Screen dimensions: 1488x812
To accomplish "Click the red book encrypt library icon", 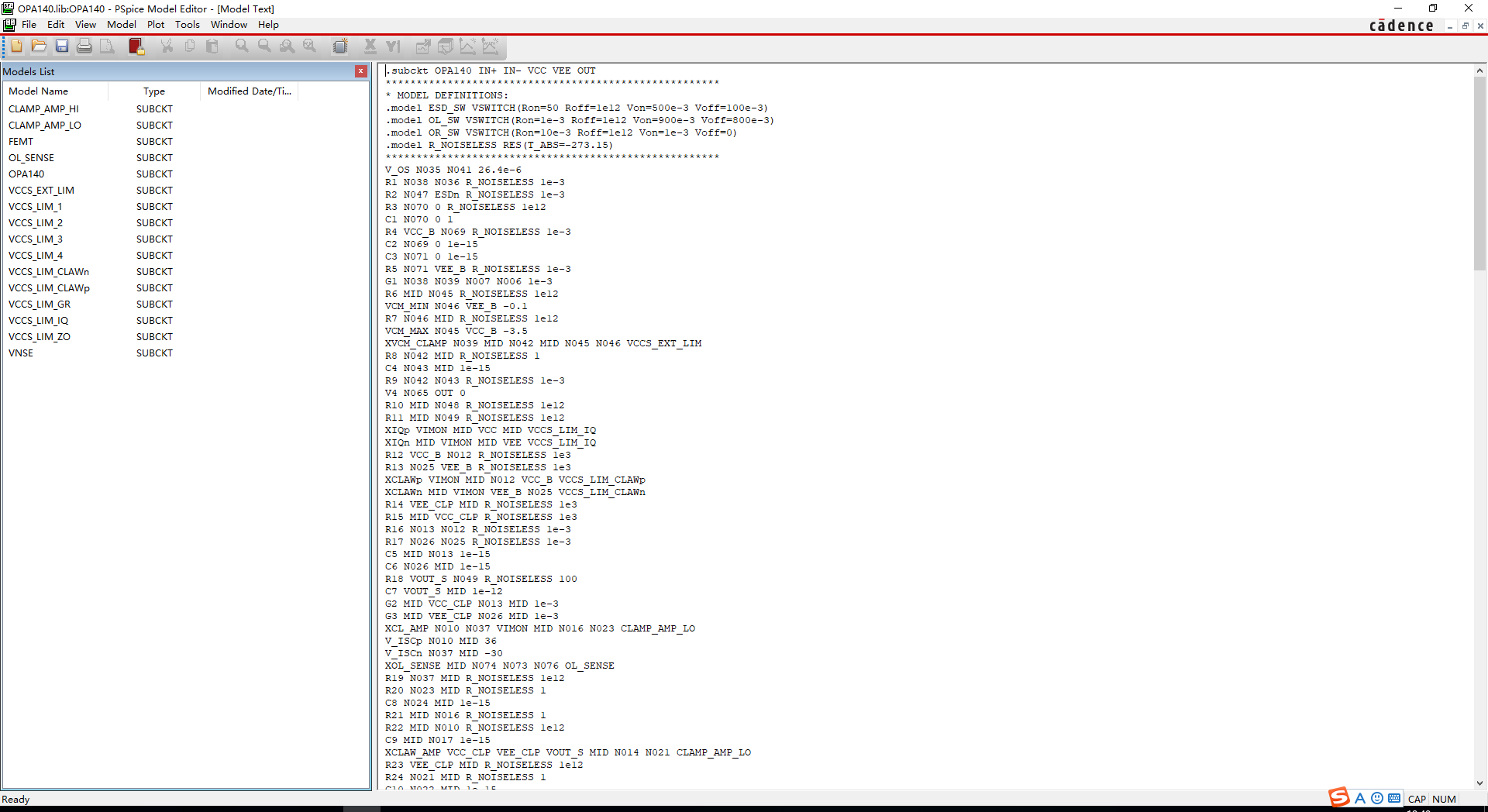I will point(136,46).
